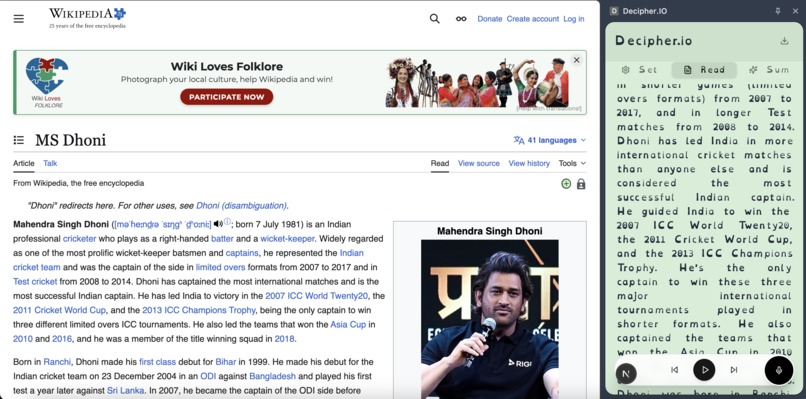Open the Asia Cup link

[x=348, y=324]
